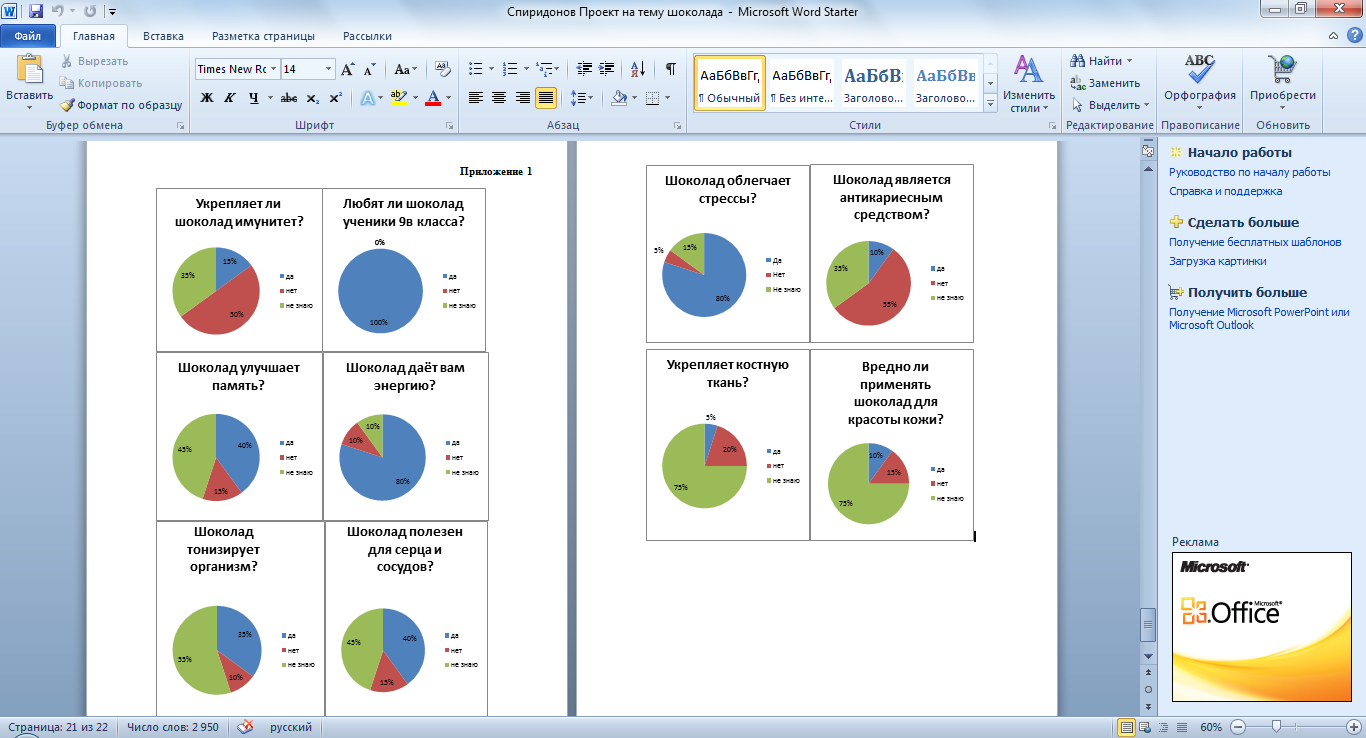Click the zoom slider in status bar

pyautogui.click(x=1276, y=727)
